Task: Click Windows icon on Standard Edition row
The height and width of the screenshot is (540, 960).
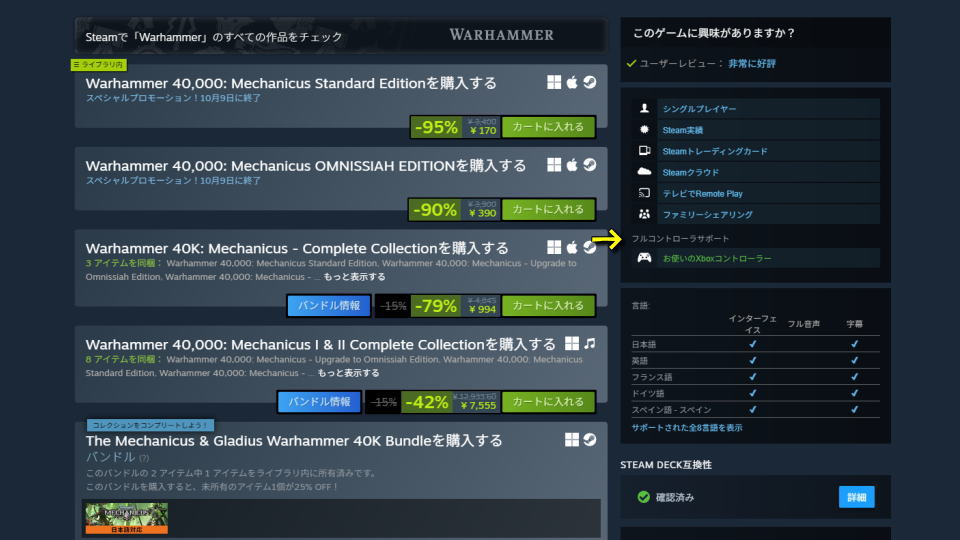Action: click(553, 83)
